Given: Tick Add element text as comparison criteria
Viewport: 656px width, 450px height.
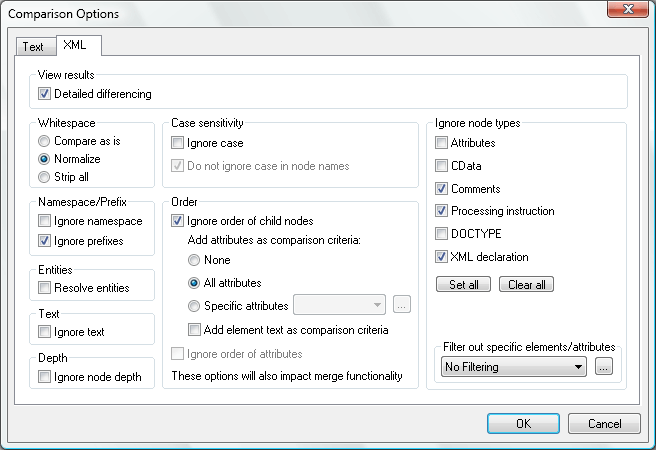Looking at the screenshot, I should click(x=195, y=330).
